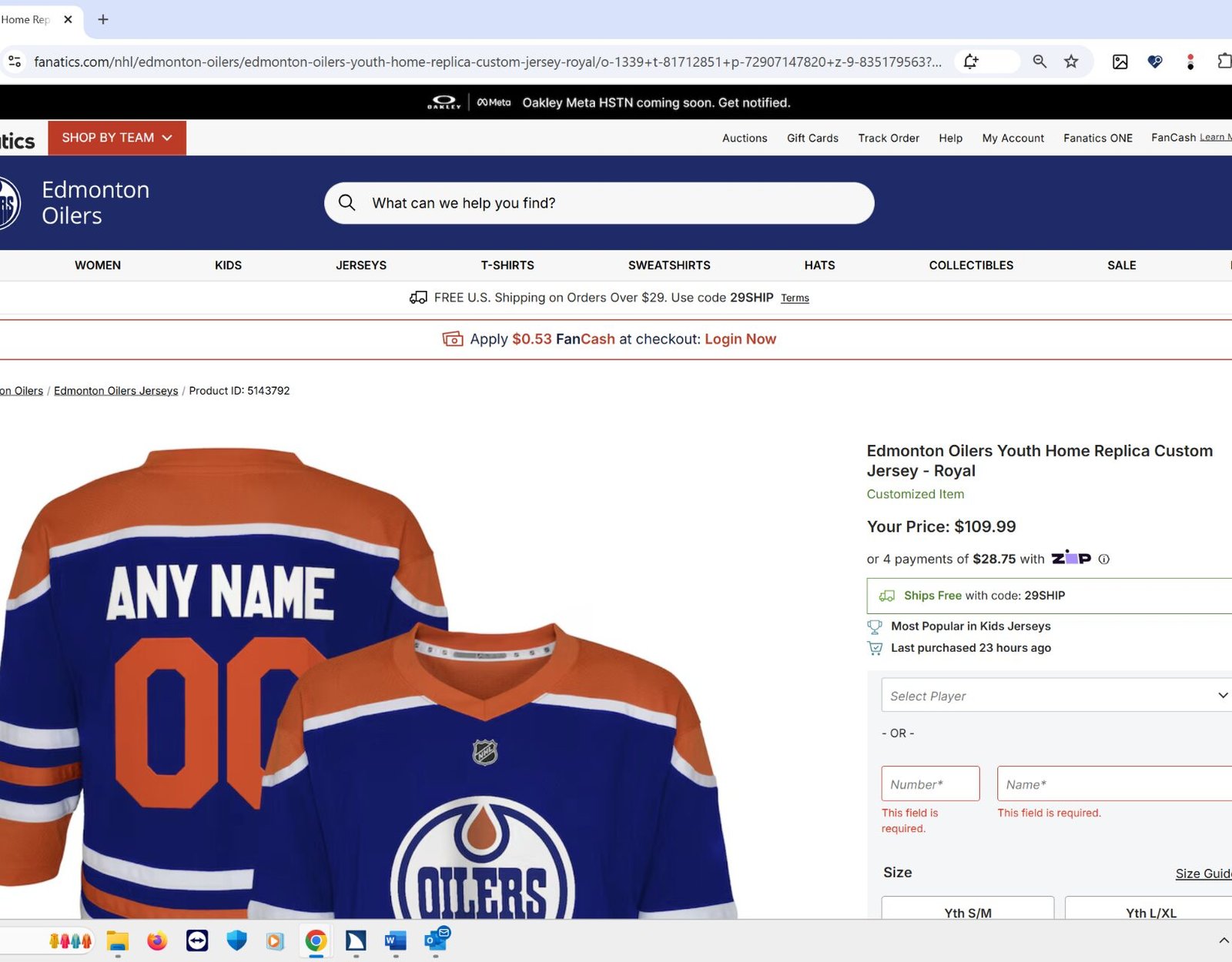1232x962 pixels.
Task: Select size Yth S/M
Action: click(x=968, y=908)
